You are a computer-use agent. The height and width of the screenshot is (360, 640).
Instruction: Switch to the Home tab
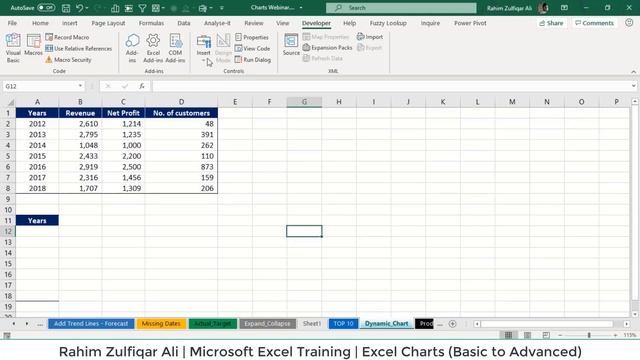click(40, 23)
